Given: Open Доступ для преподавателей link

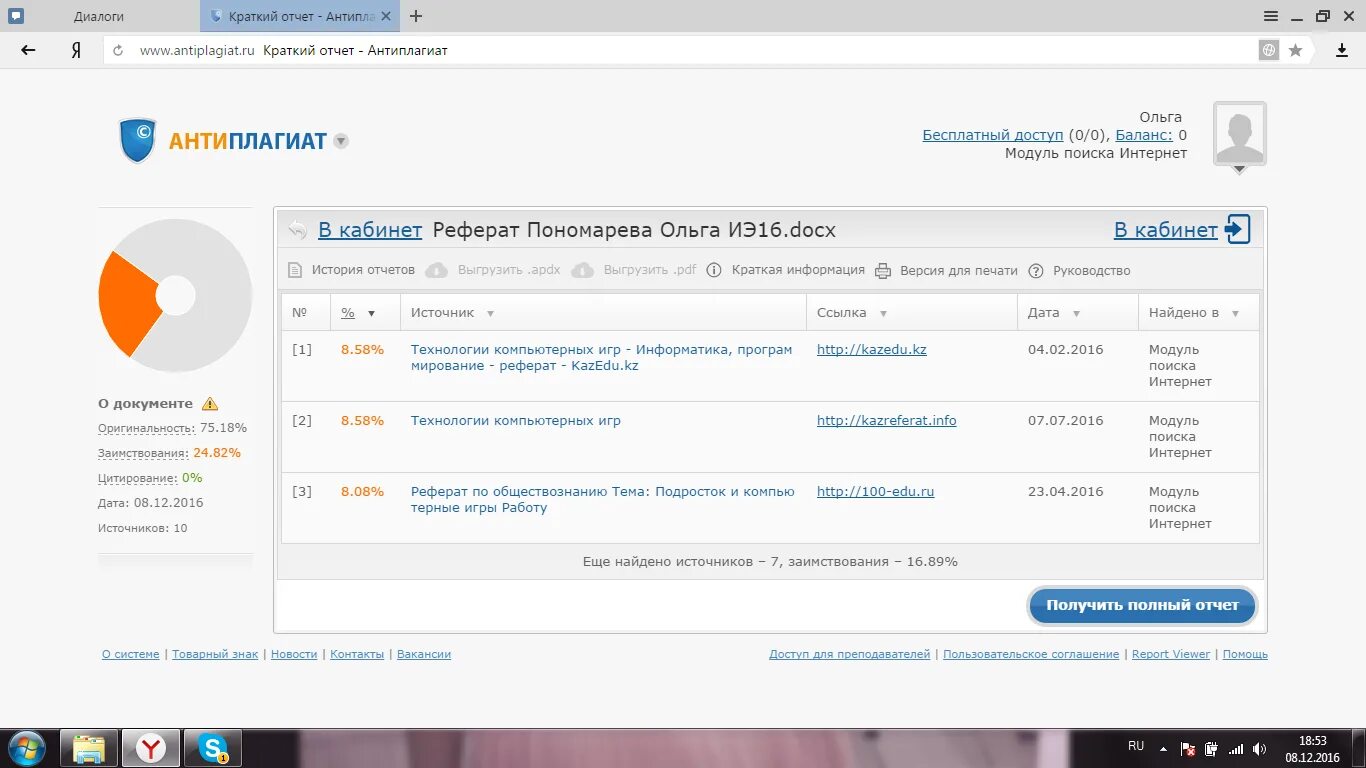Looking at the screenshot, I should (x=849, y=654).
